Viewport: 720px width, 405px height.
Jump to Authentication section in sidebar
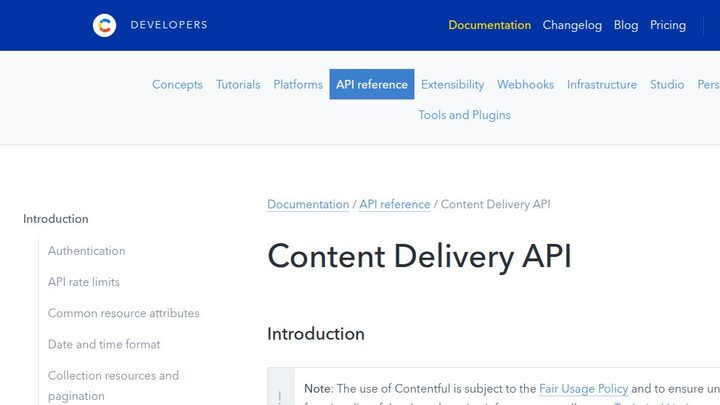click(86, 251)
